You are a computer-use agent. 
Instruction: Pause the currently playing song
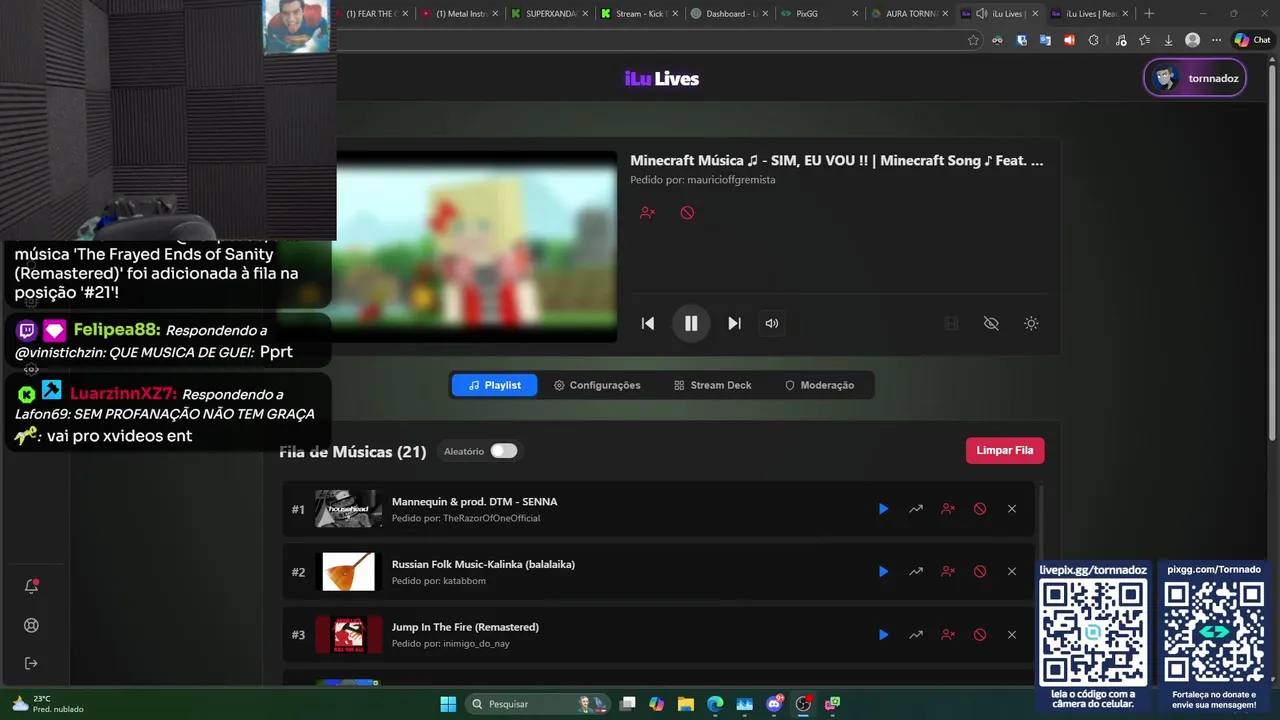pos(691,323)
